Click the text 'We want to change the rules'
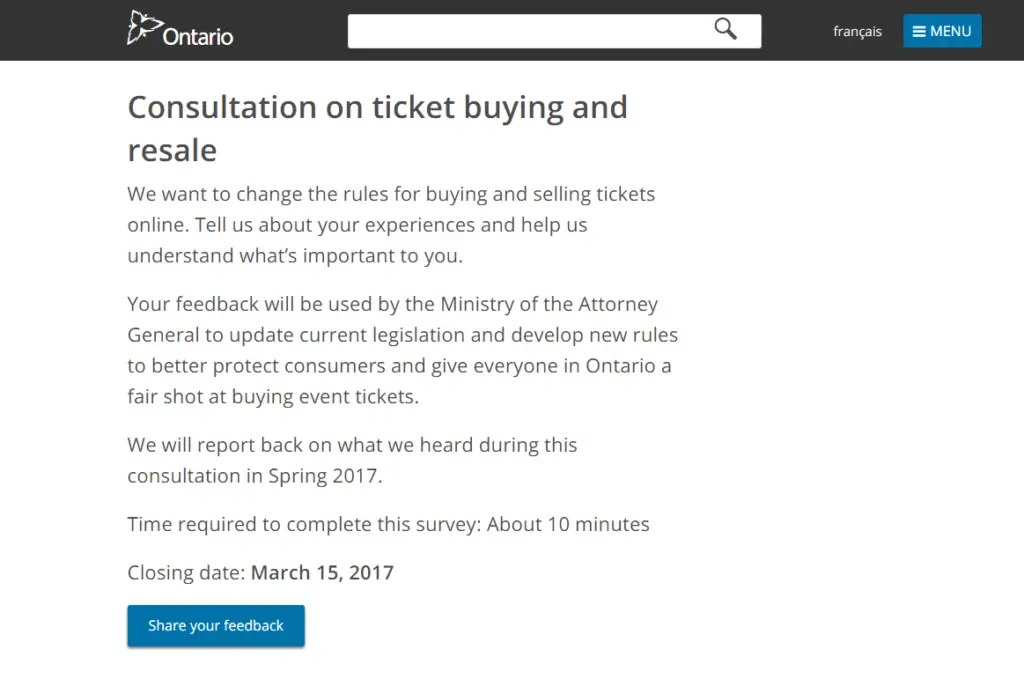 [260, 194]
